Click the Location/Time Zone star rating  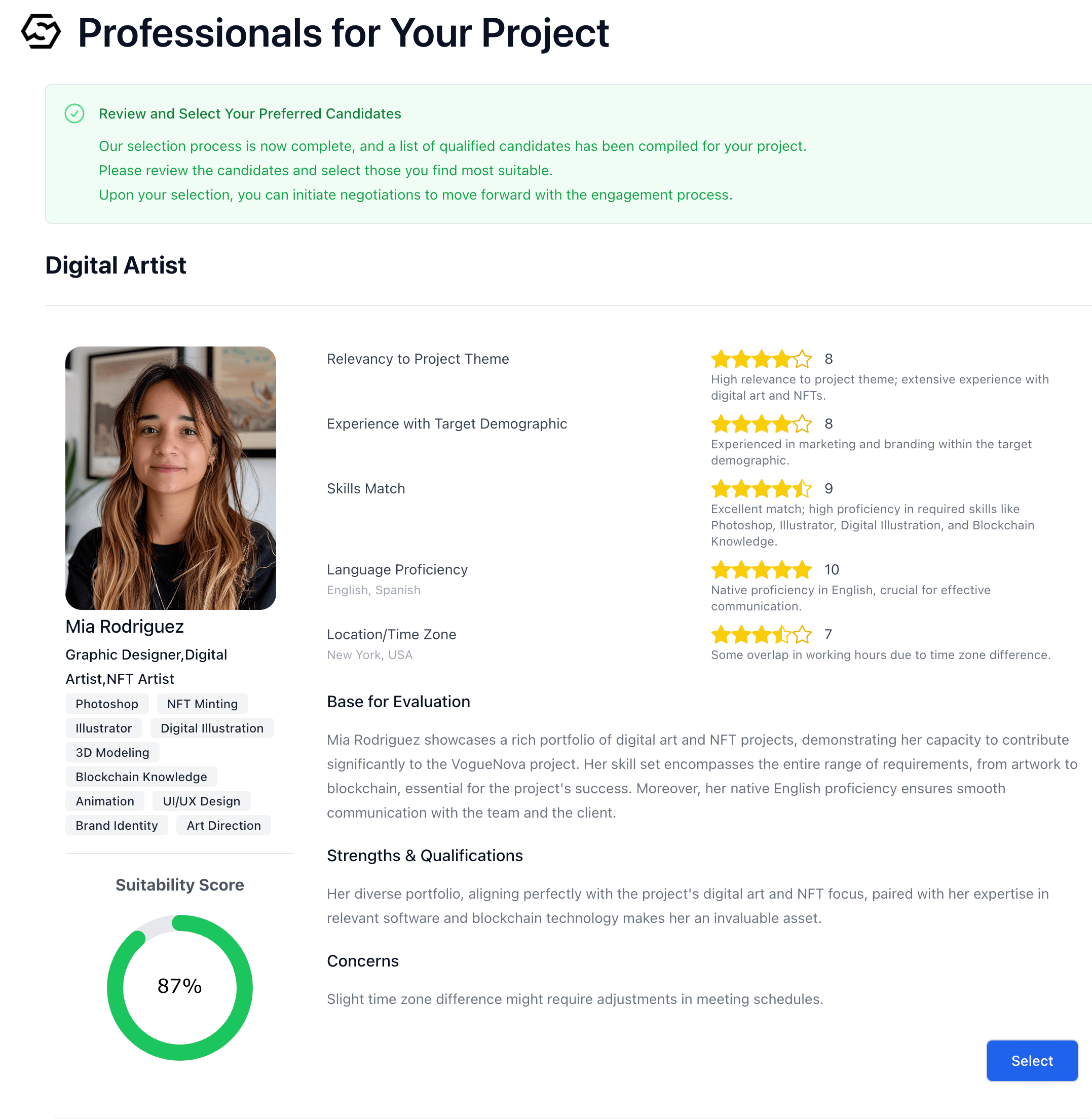click(x=761, y=634)
